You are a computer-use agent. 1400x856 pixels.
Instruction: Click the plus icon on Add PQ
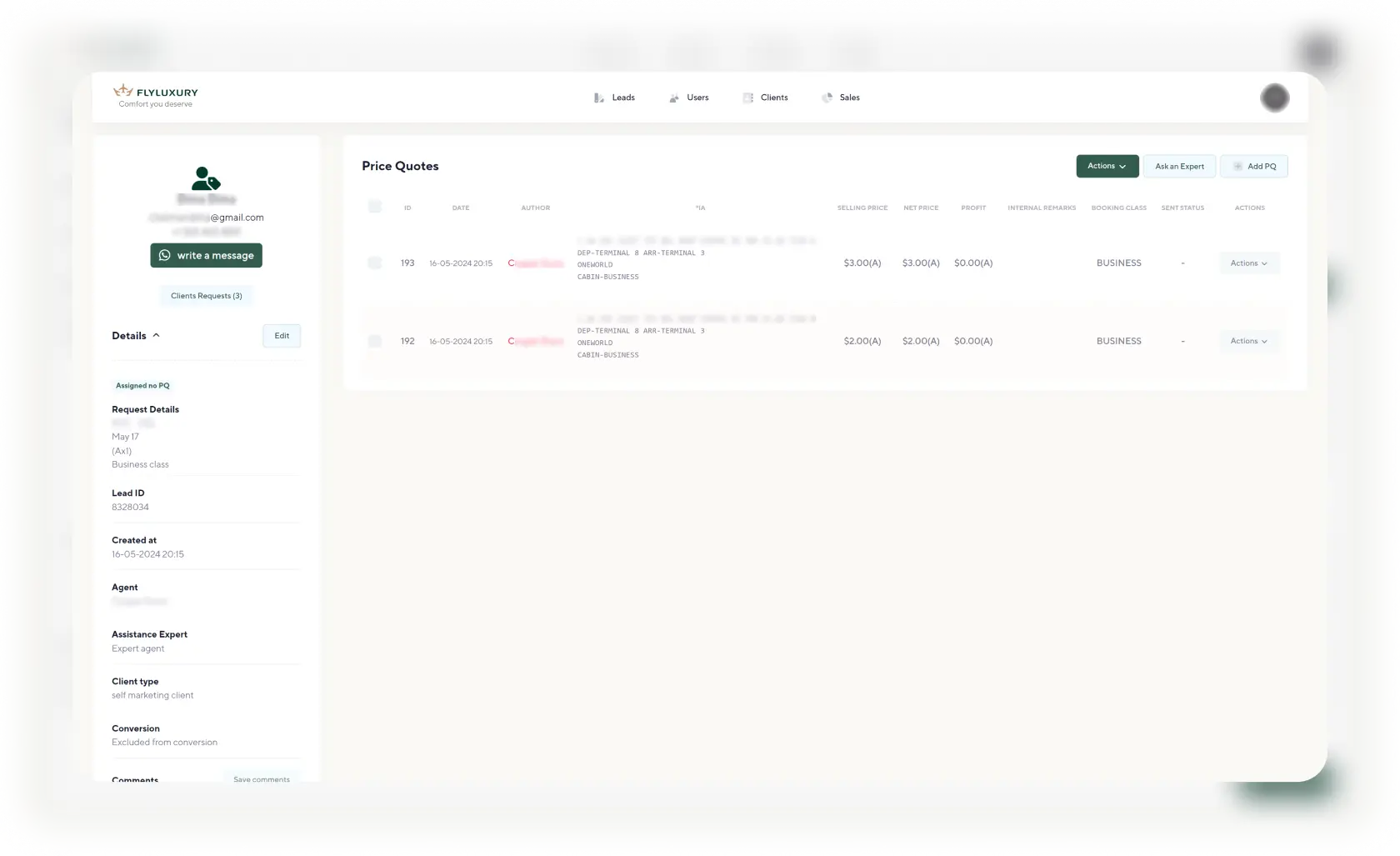(x=1237, y=167)
